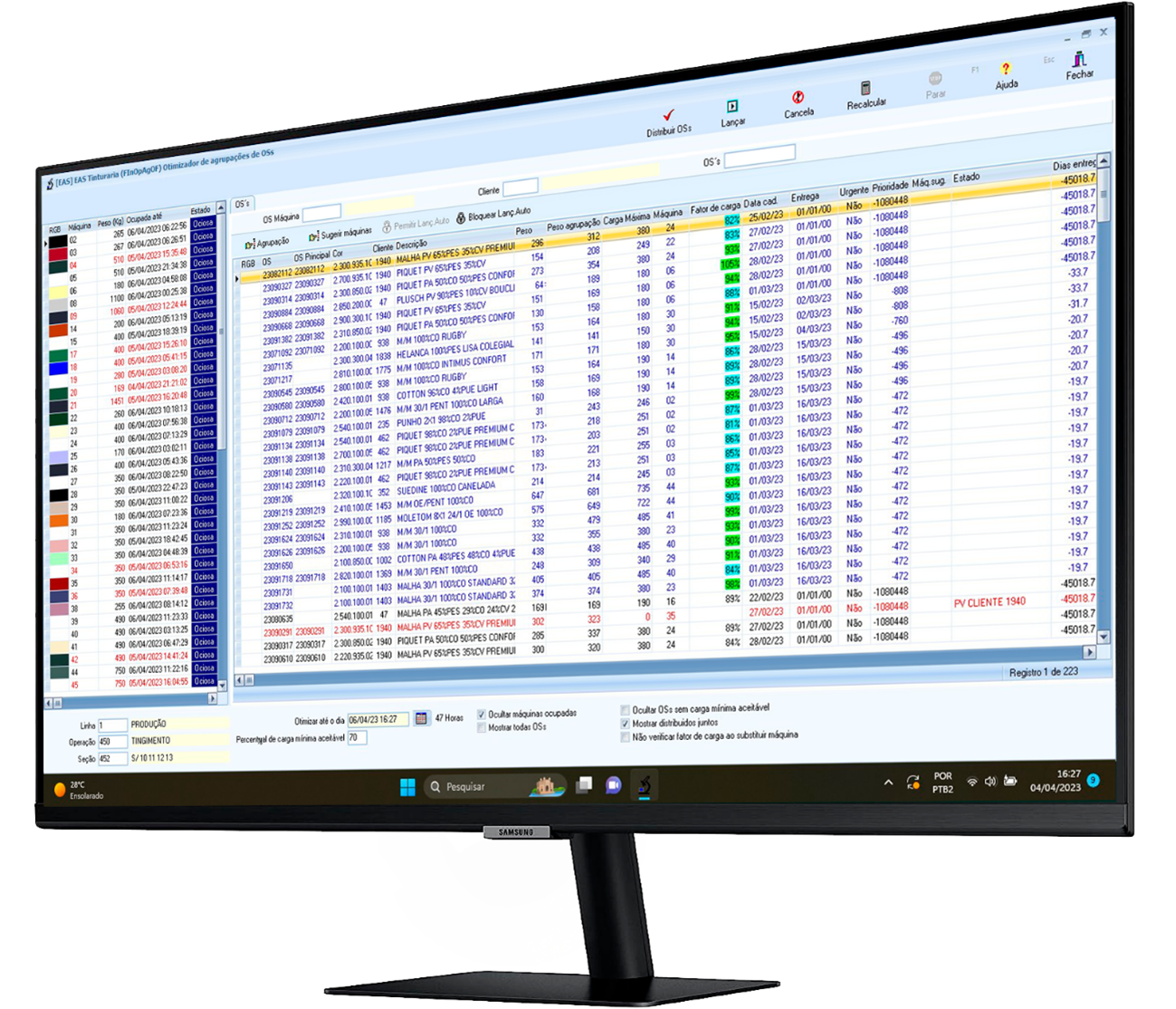Click the OS grid horizontal scroll-right arrow
The width and height of the screenshot is (1176, 1009).
(x=1089, y=651)
